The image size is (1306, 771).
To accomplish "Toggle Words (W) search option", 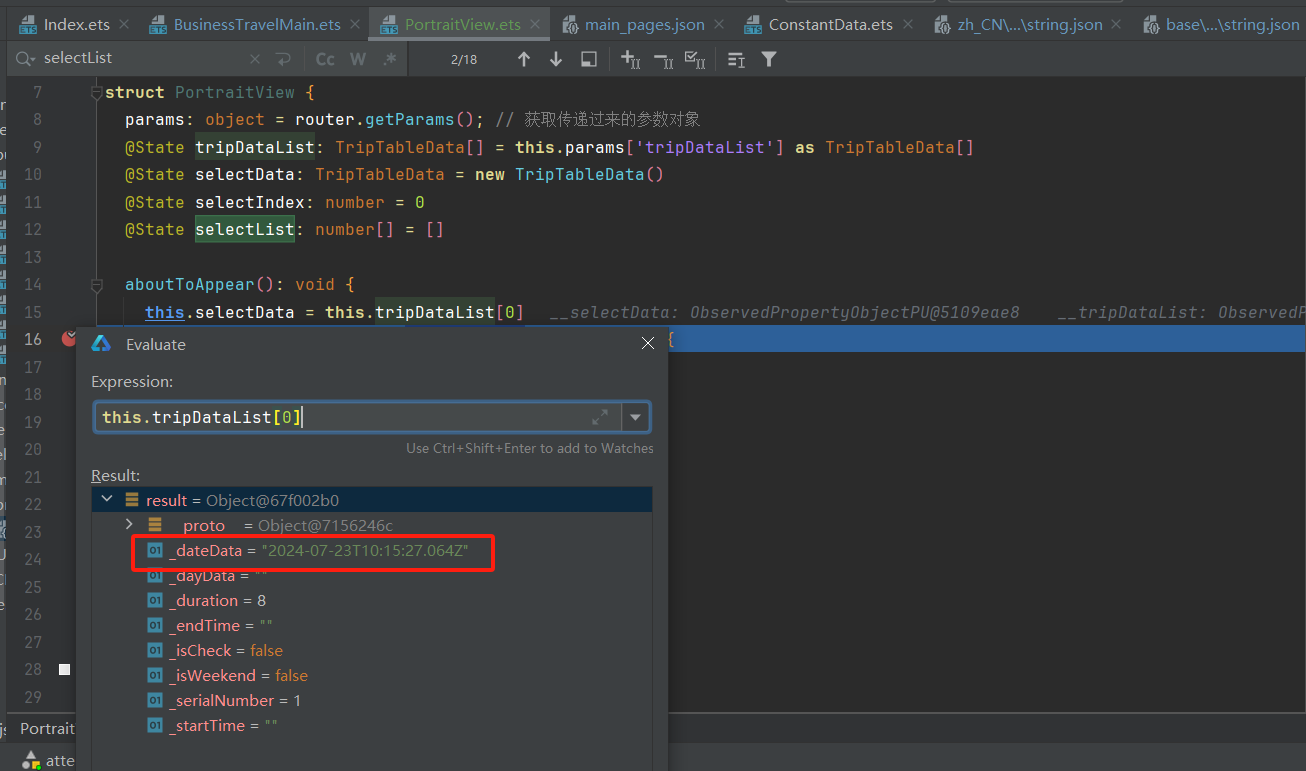I will (358, 60).
